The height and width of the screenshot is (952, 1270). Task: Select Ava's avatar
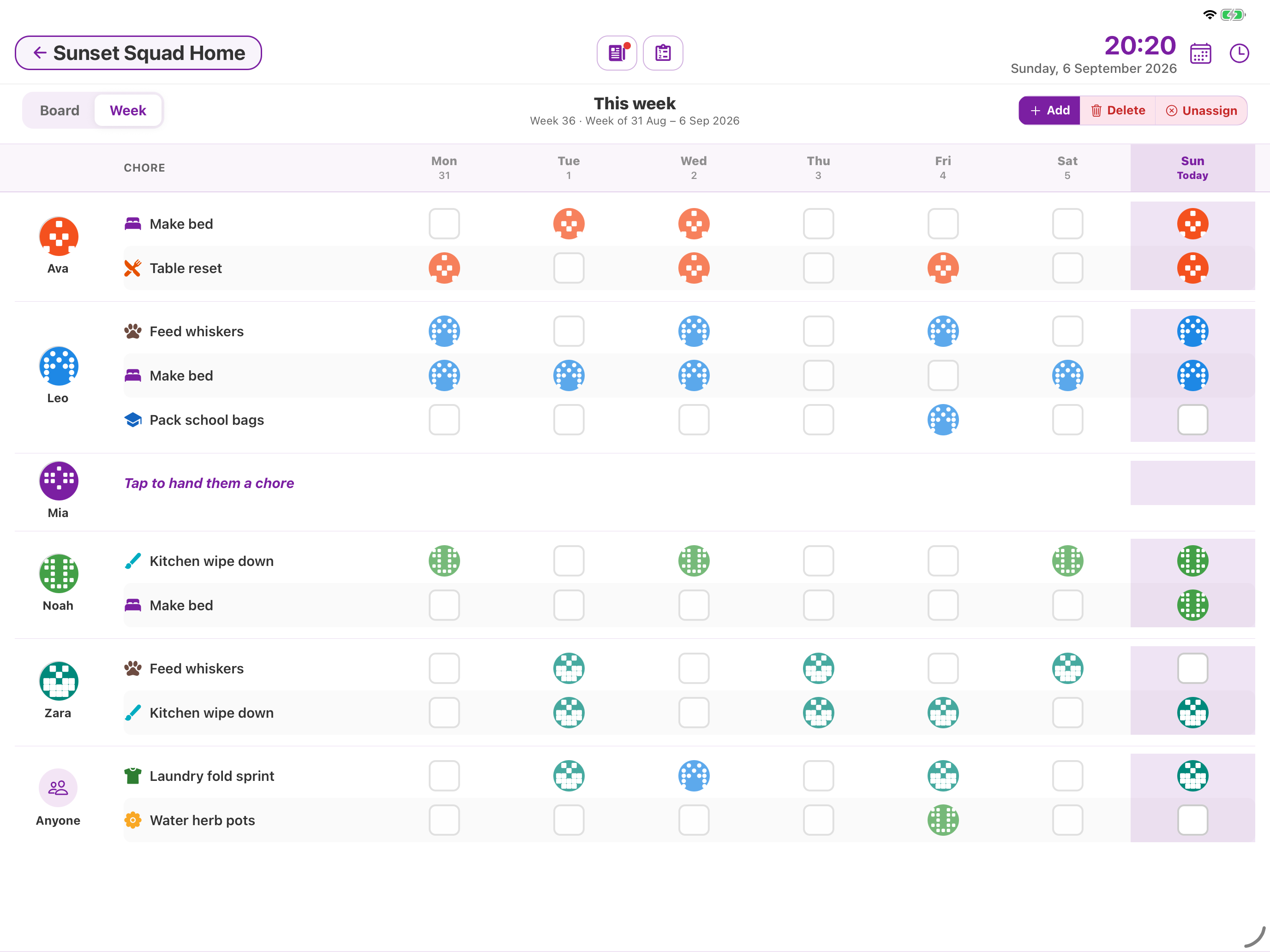59,237
